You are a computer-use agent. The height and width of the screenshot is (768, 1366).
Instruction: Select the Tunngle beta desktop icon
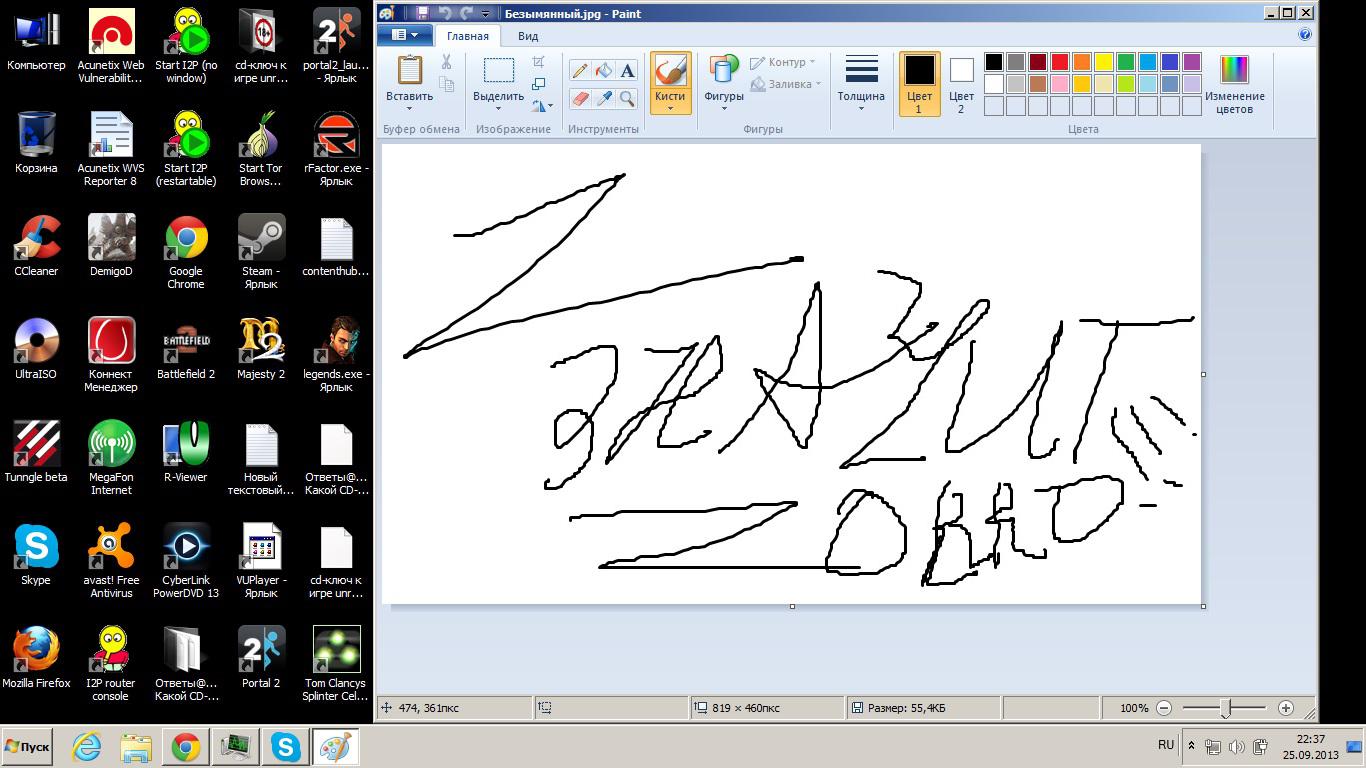(x=36, y=452)
